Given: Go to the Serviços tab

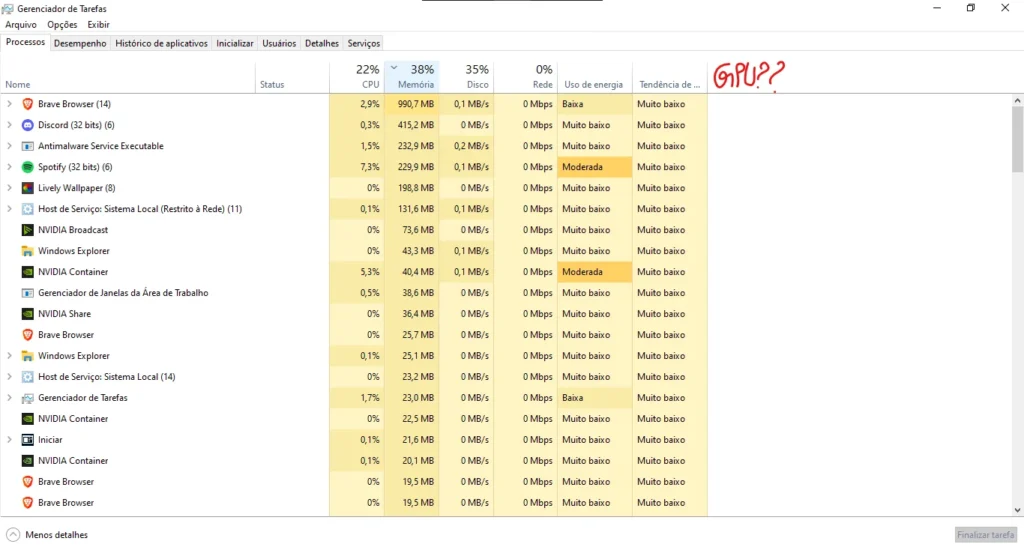Looking at the screenshot, I should (x=364, y=43).
